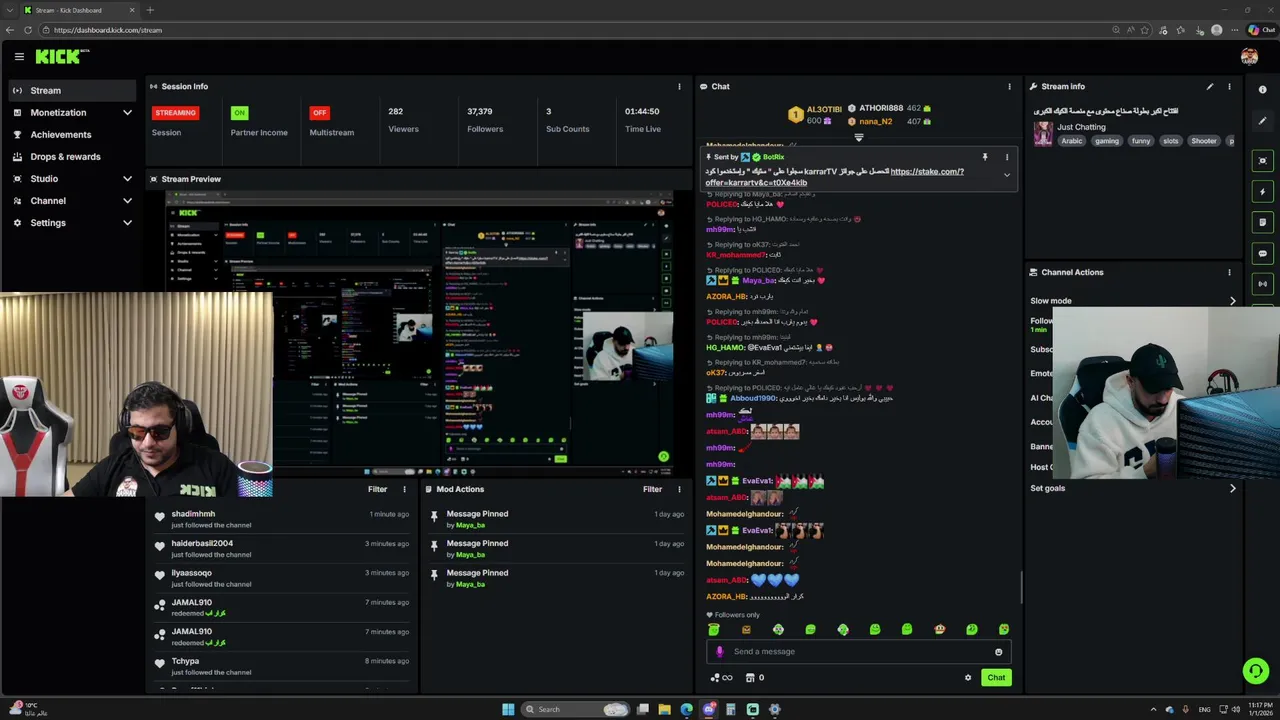Insert the first green quick emote
The image size is (1280, 720).
(714, 629)
